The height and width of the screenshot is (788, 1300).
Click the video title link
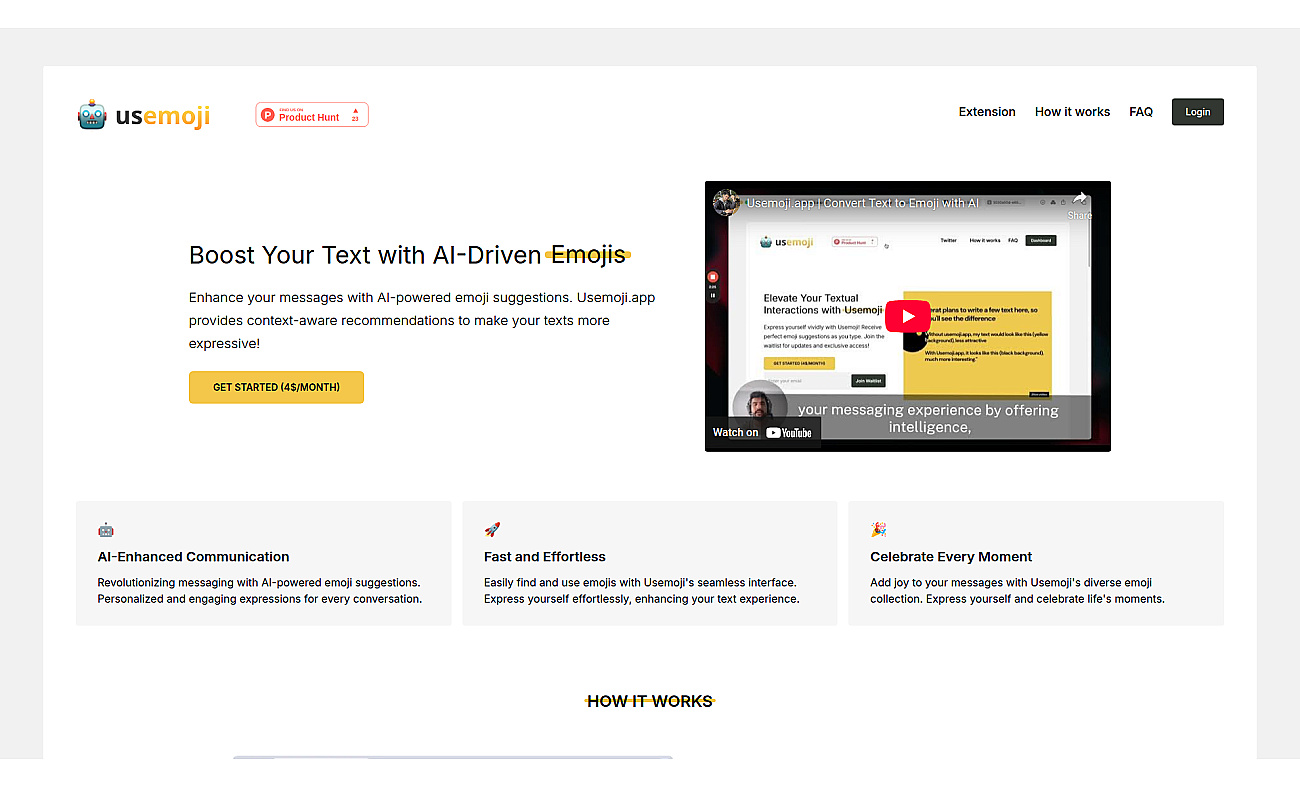click(x=862, y=203)
